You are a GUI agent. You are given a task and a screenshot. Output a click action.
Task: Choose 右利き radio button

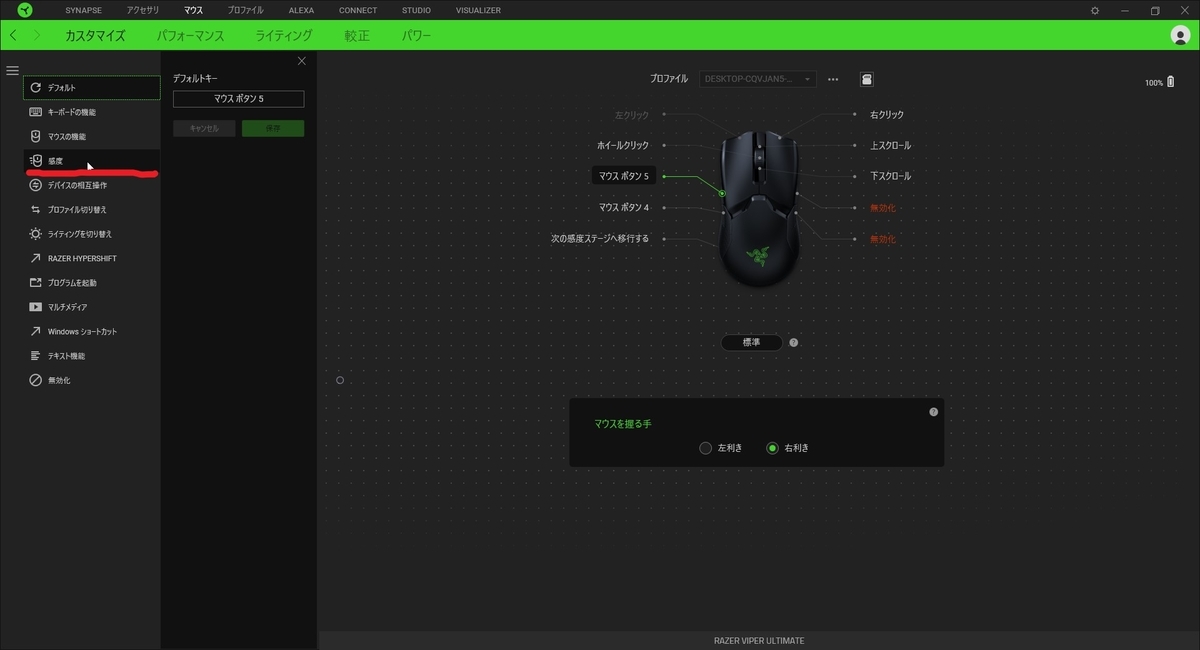click(x=772, y=448)
